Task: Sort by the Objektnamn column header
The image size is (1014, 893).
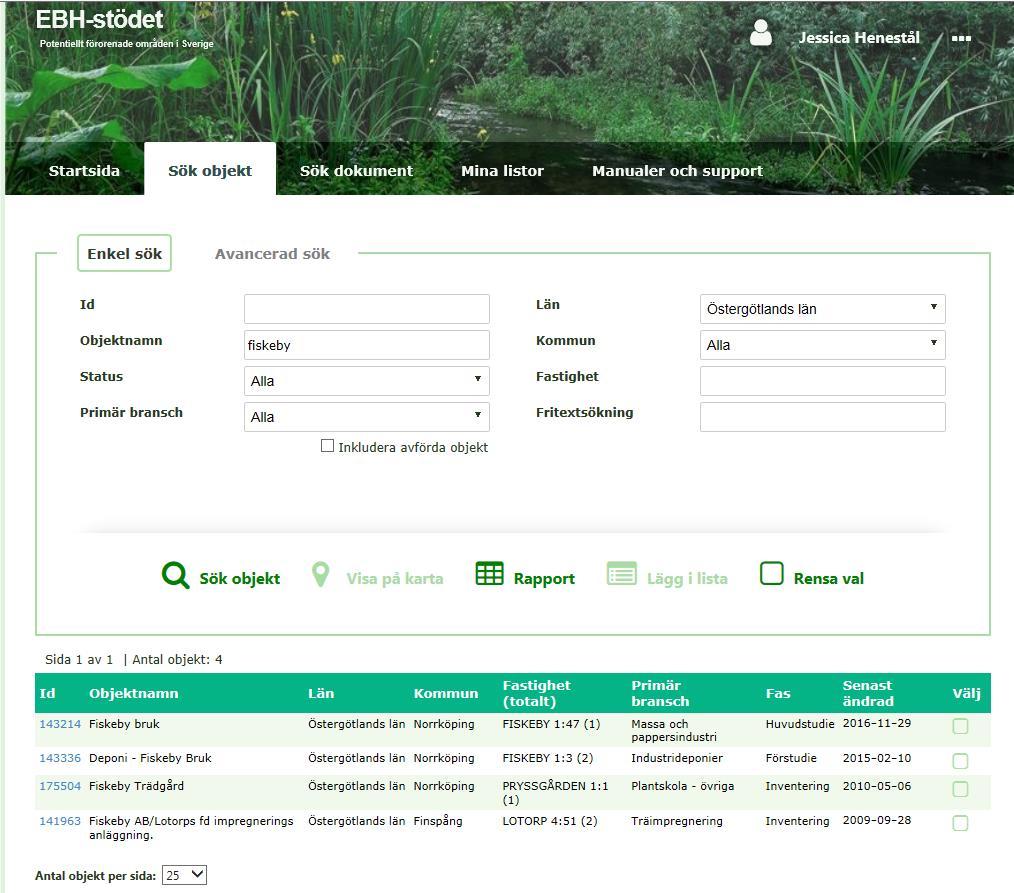Action: pyautogui.click(x=133, y=693)
